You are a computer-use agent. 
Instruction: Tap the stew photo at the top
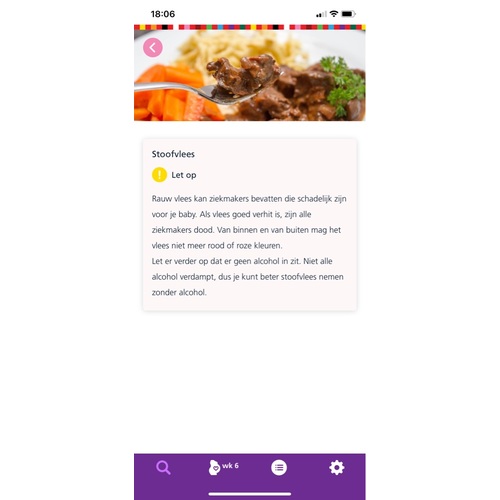coord(250,75)
